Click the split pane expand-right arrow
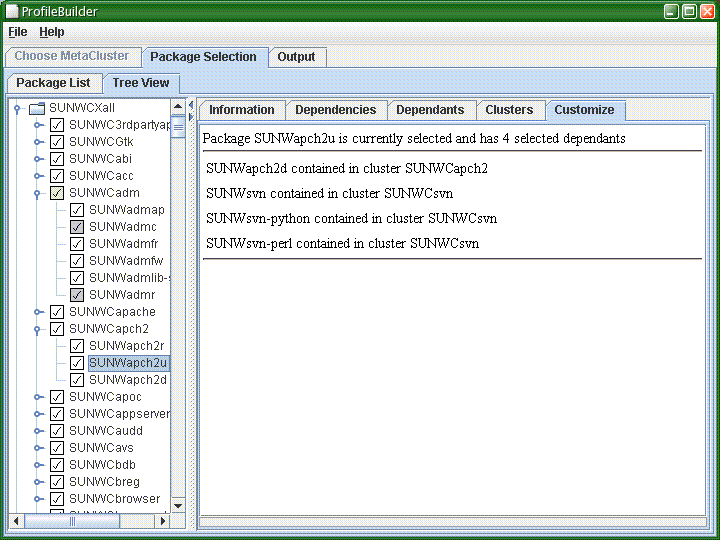Image resolution: width=720 pixels, height=540 pixels. pyautogui.click(x=191, y=117)
